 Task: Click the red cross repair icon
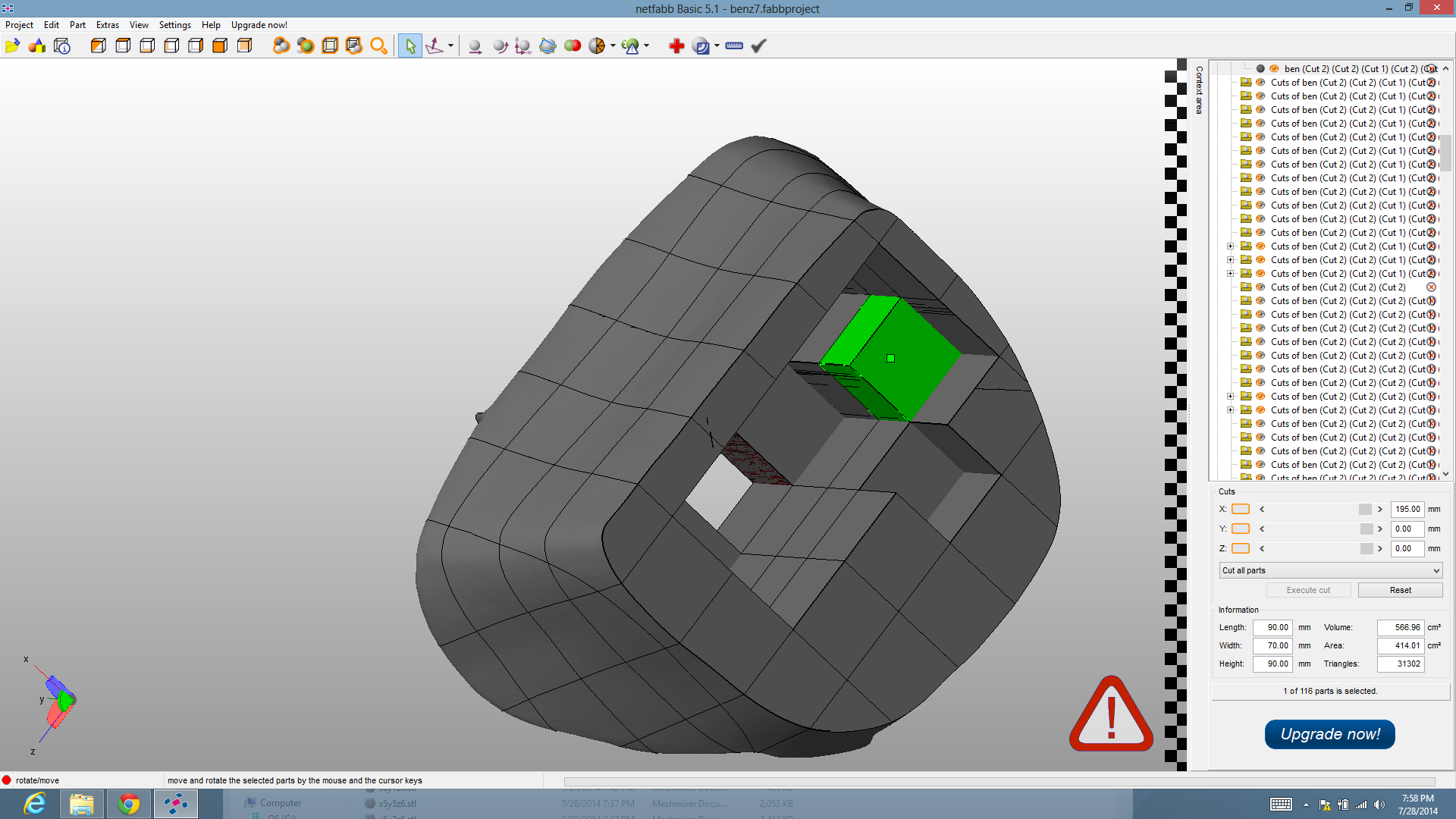pyautogui.click(x=676, y=46)
